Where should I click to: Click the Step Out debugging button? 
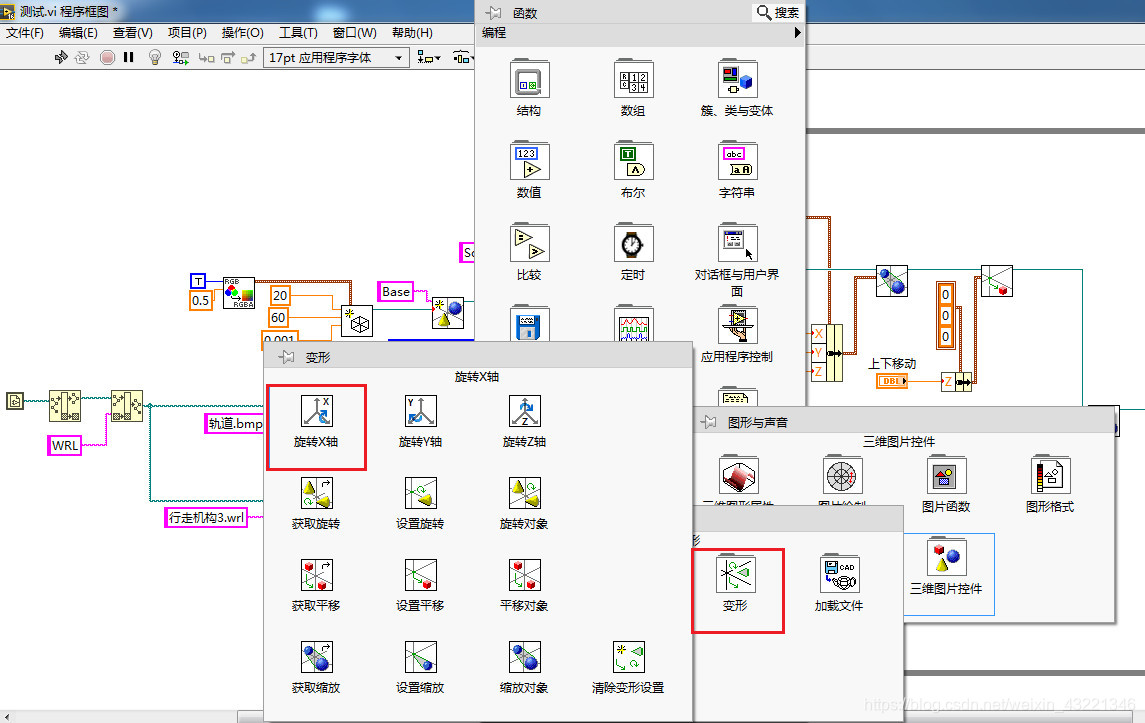tap(249, 58)
